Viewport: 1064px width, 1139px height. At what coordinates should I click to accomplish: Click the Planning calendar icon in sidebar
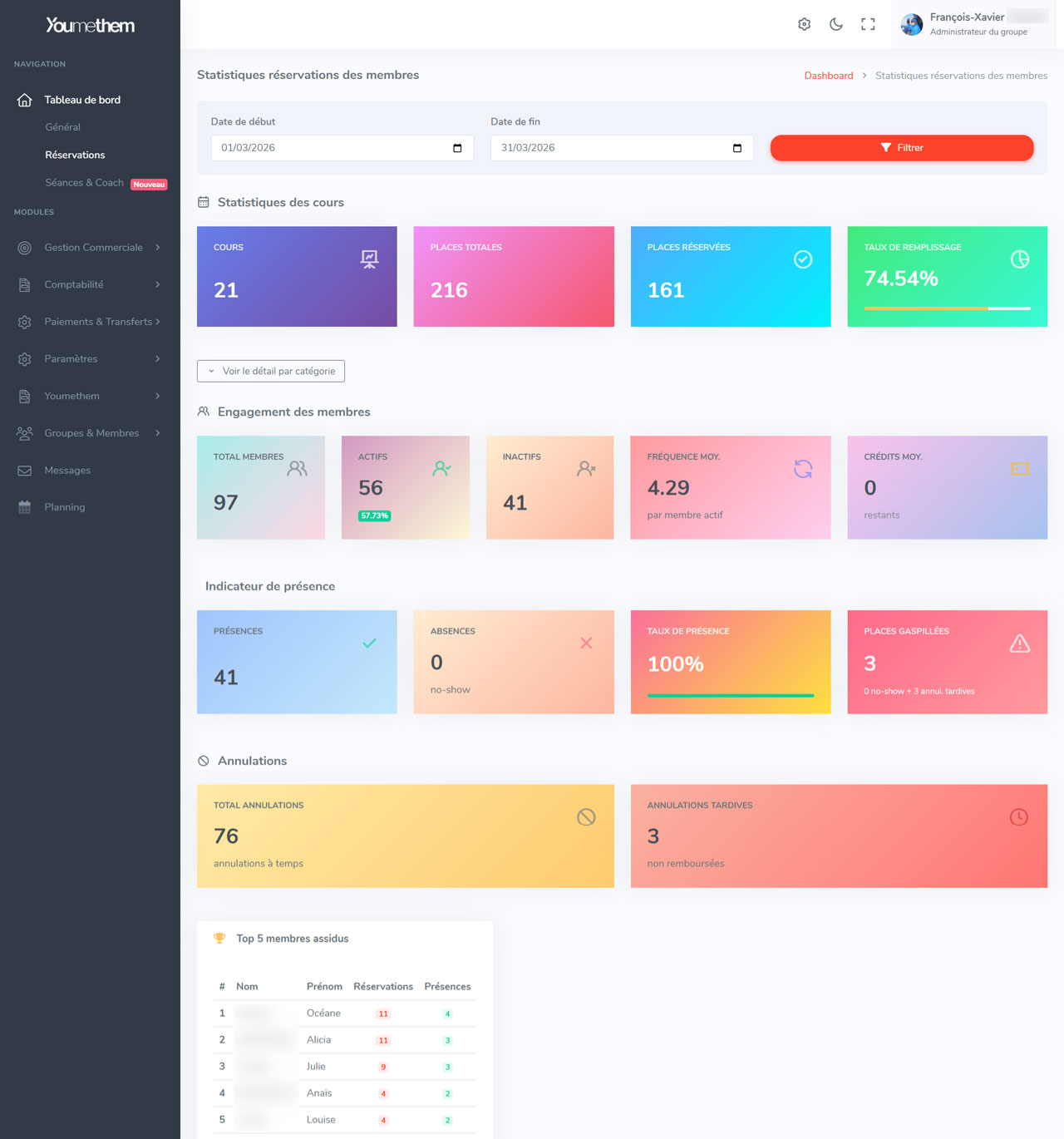click(25, 507)
